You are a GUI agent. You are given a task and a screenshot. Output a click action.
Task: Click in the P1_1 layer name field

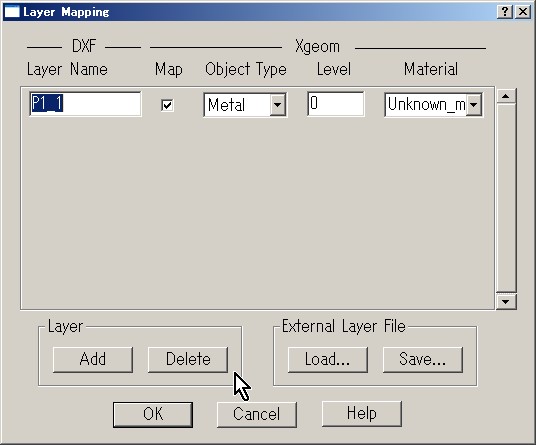click(x=85, y=104)
